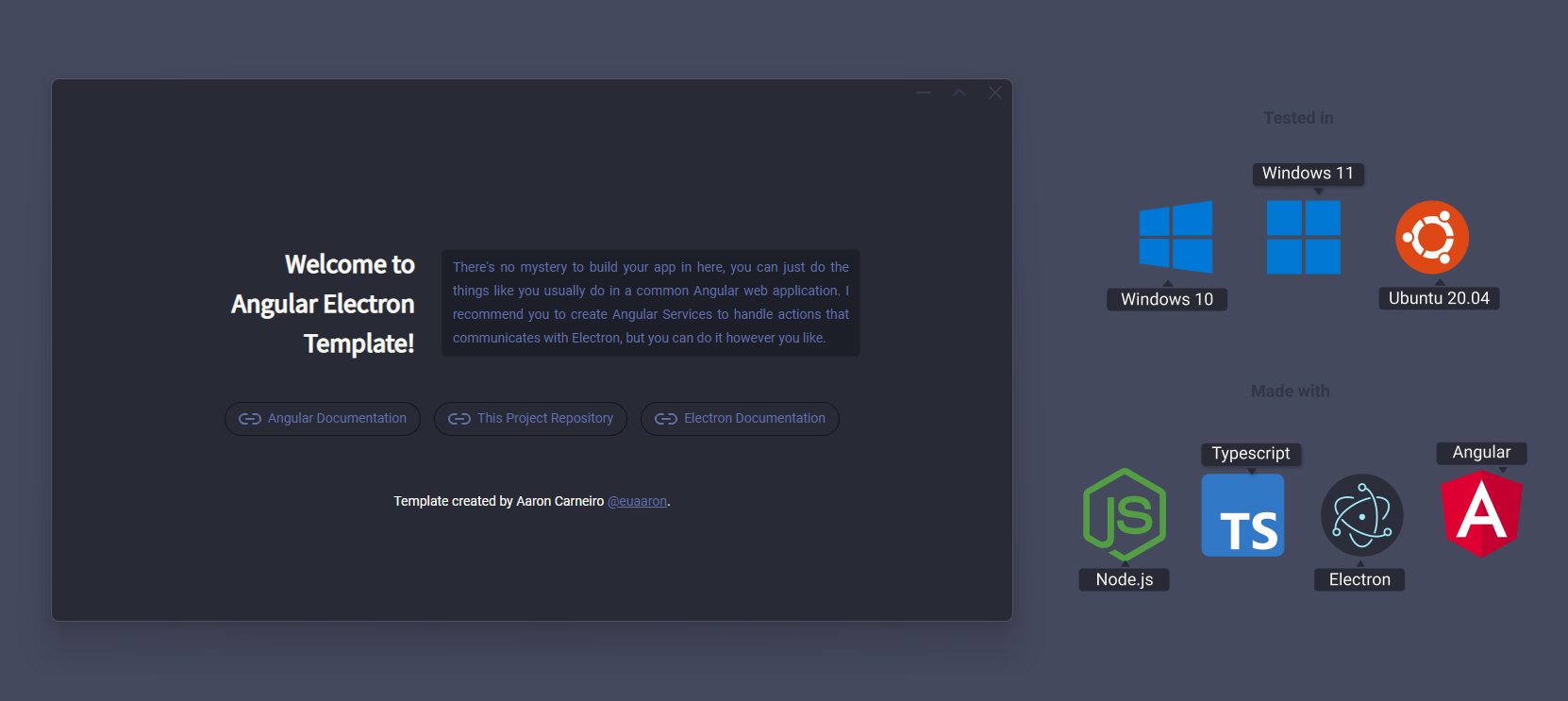Close the Angular Electron template window
This screenshot has height=701, width=1568.
click(x=995, y=92)
